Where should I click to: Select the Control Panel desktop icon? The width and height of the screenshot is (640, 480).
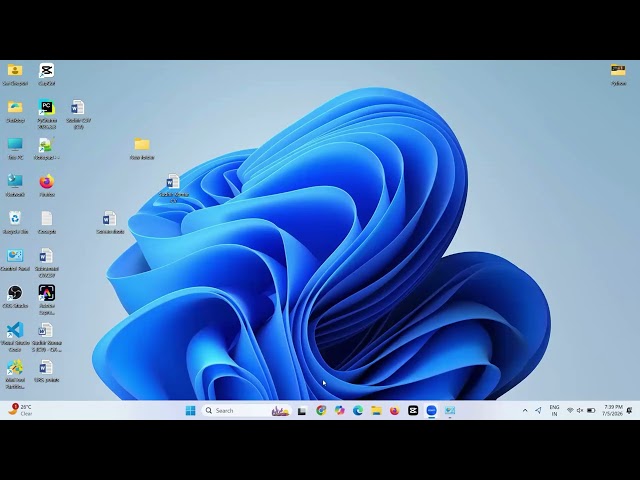(x=15, y=260)
